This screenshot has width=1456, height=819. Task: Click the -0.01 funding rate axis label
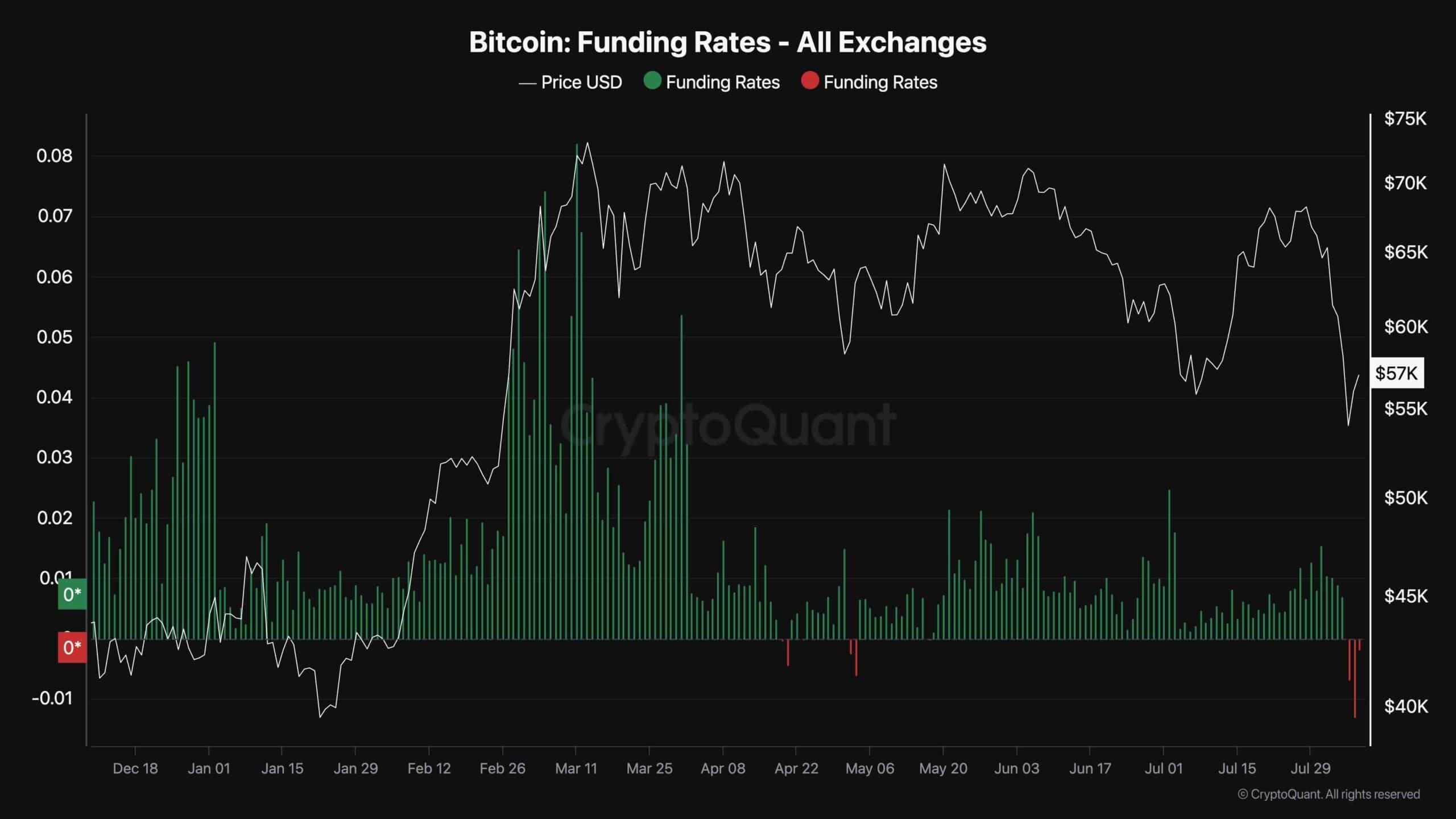52,698
